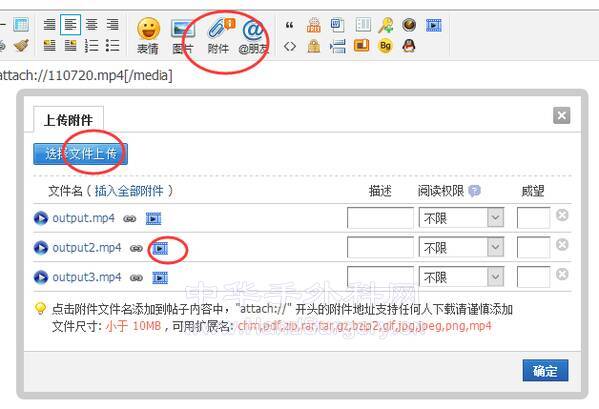The height and width of the screenshot is (409, 599).
Task: Focus the description field for output2.mp4
Action: pyautogui.click(x=380, y=247)
